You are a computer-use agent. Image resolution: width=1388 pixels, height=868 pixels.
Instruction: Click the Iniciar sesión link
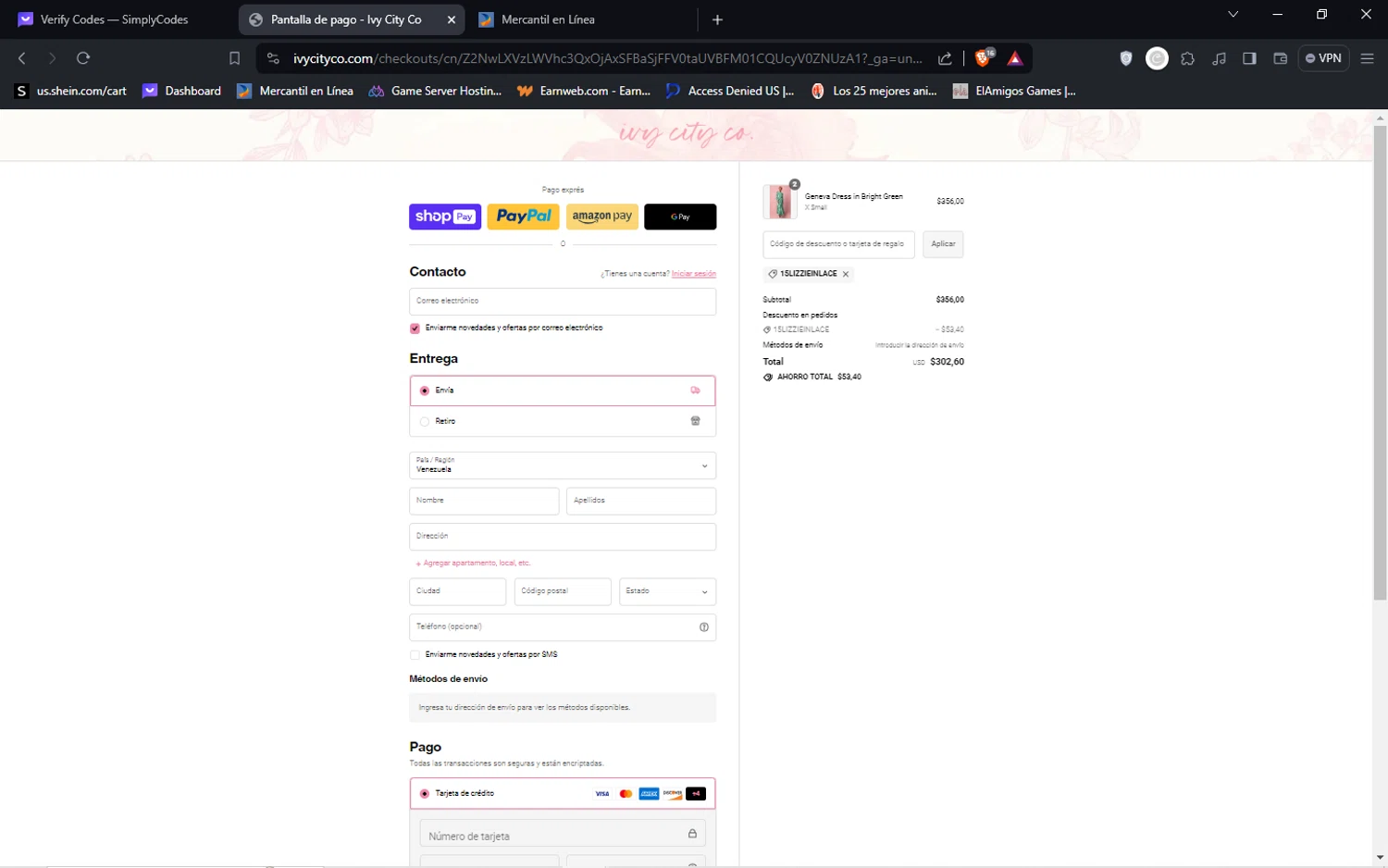(694, 274)
